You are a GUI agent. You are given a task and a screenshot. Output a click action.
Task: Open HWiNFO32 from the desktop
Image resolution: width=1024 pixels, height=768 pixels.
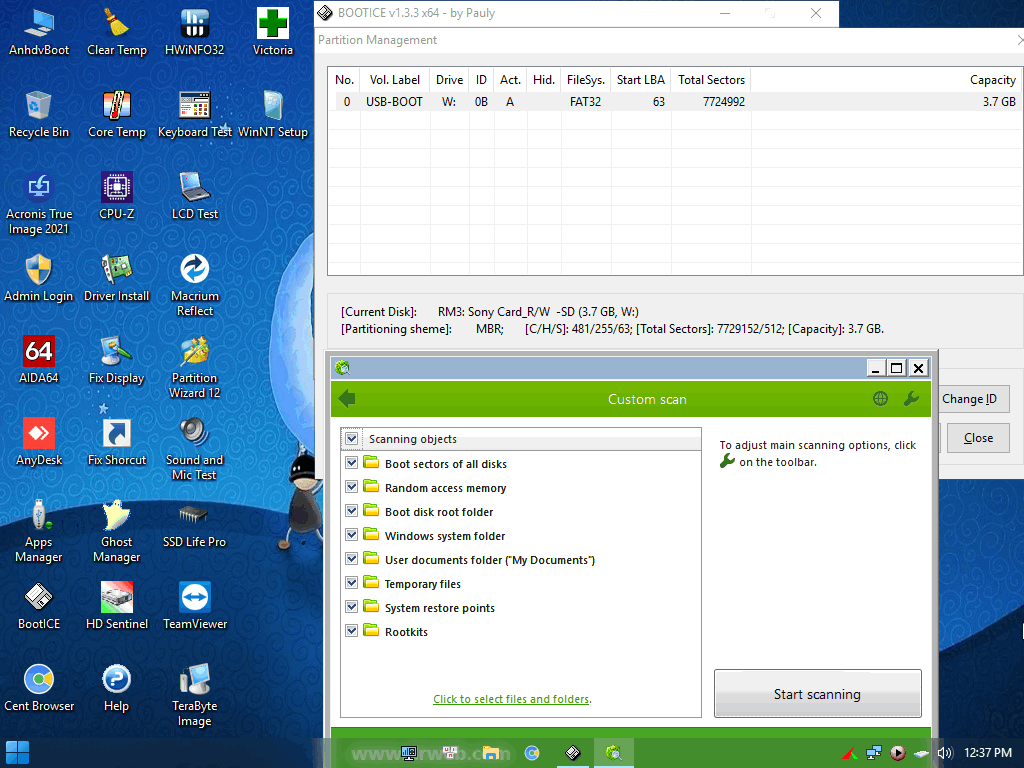[x=195, y=33]
